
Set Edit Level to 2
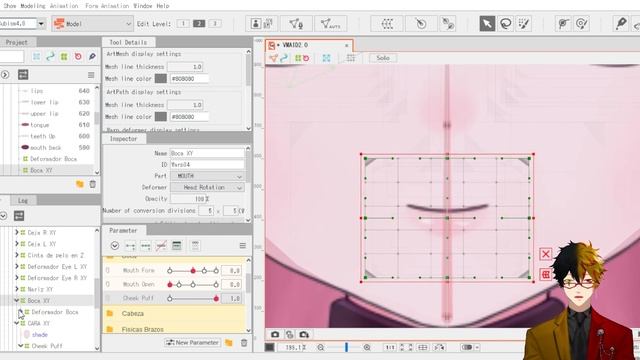[x=199, y=24]
